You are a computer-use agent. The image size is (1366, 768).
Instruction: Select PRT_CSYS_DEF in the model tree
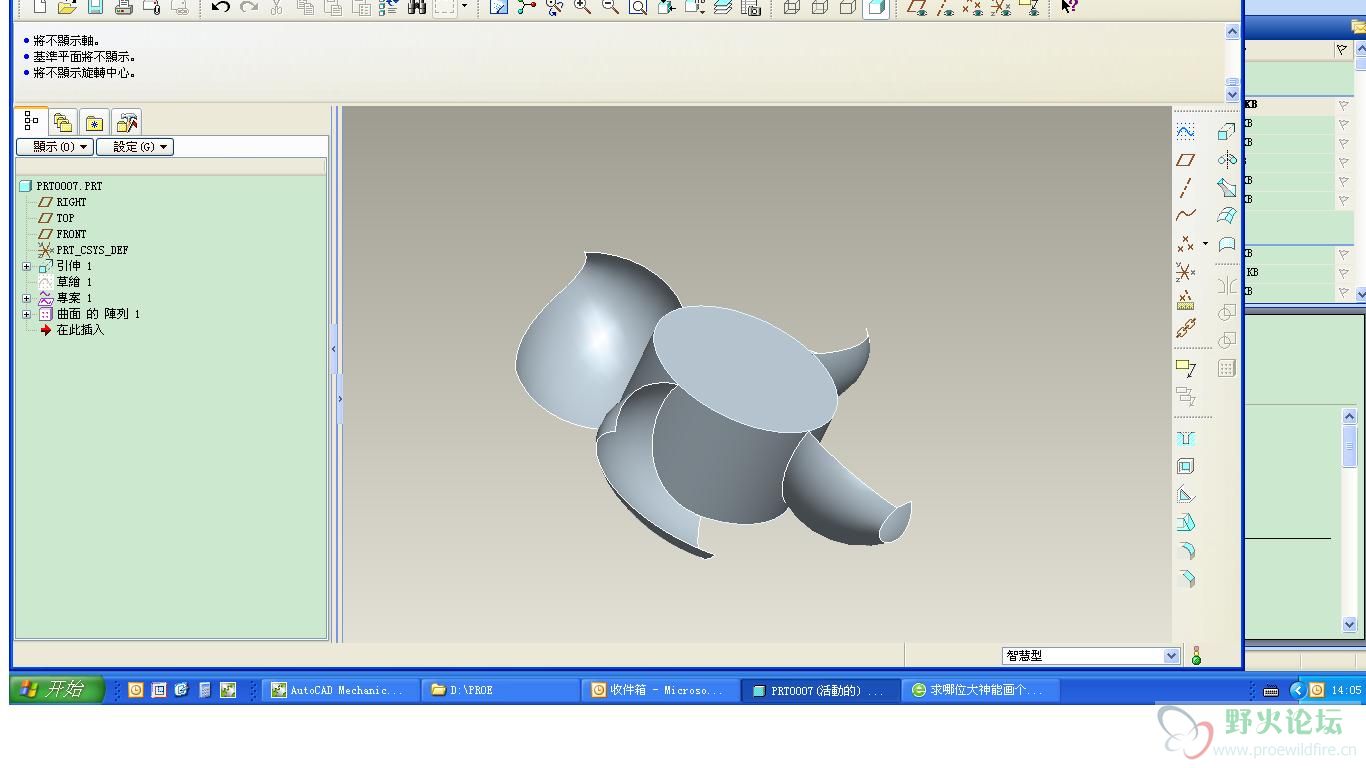tap(92, 250)
